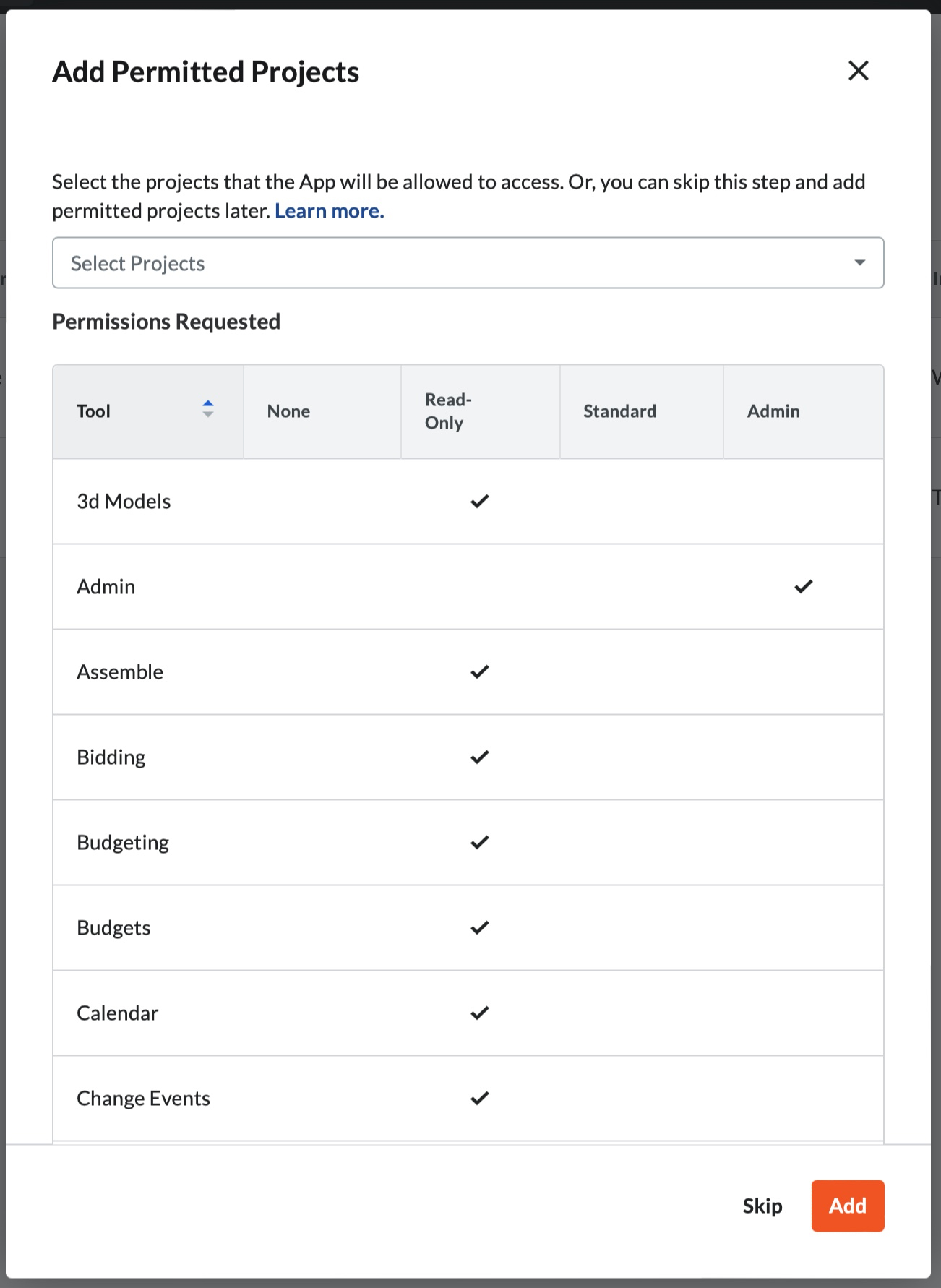Click the Skip button
941x1288 pixels.
pyautogui.click(x=762, y=1206)
